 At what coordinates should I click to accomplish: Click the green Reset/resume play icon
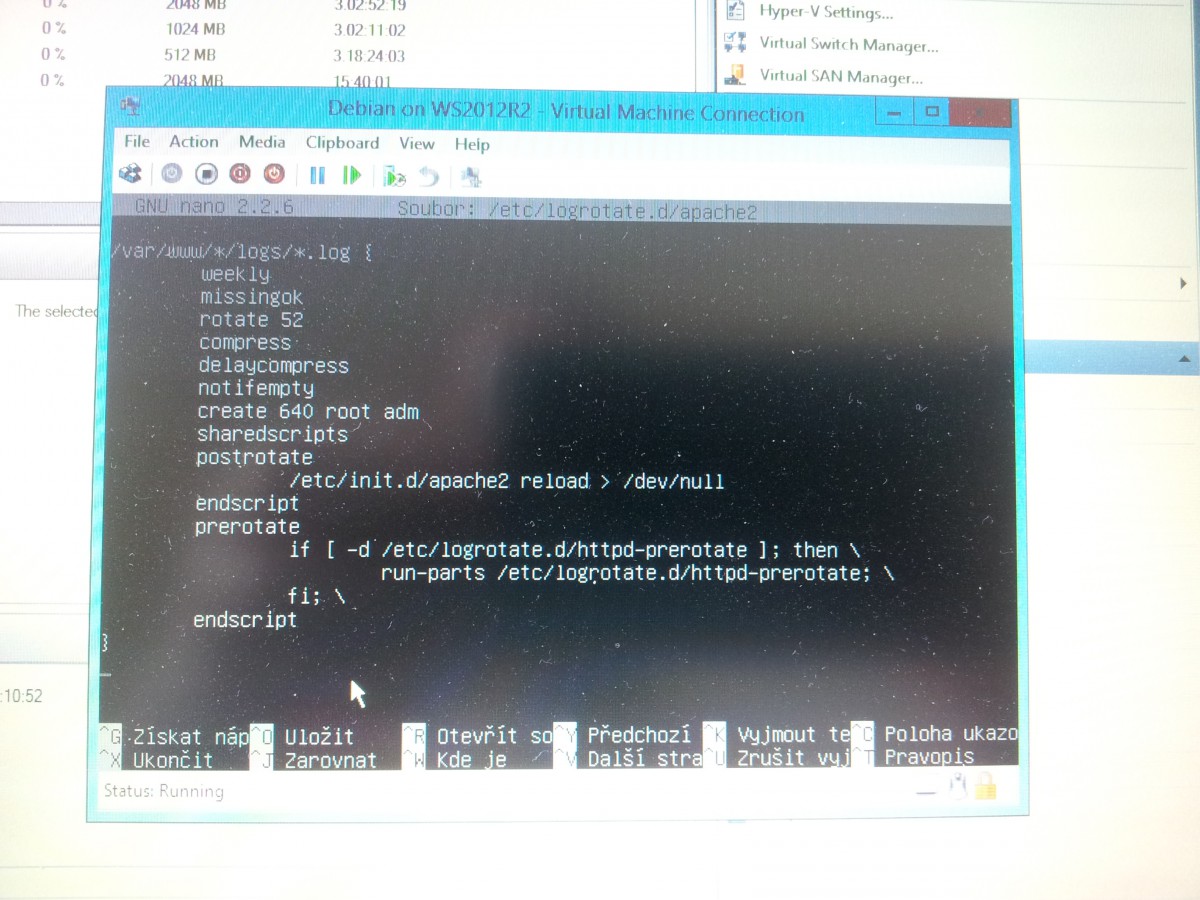(351, 175)
